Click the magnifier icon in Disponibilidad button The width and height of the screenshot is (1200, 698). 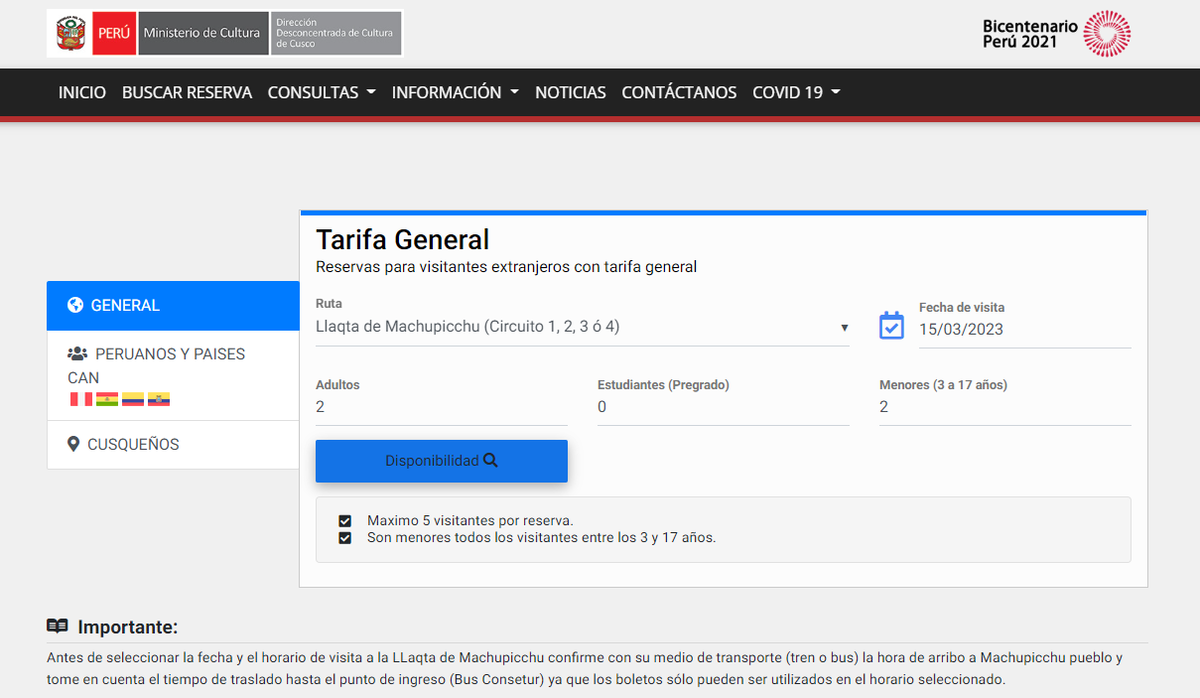(x=490, y=461)
